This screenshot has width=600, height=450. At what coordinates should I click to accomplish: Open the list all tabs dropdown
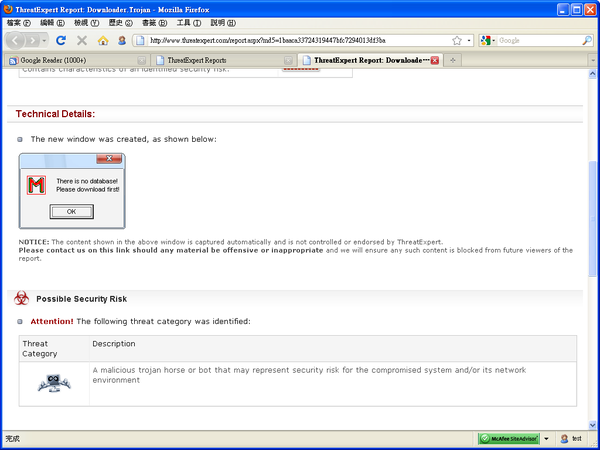click(x=593, y=60)
